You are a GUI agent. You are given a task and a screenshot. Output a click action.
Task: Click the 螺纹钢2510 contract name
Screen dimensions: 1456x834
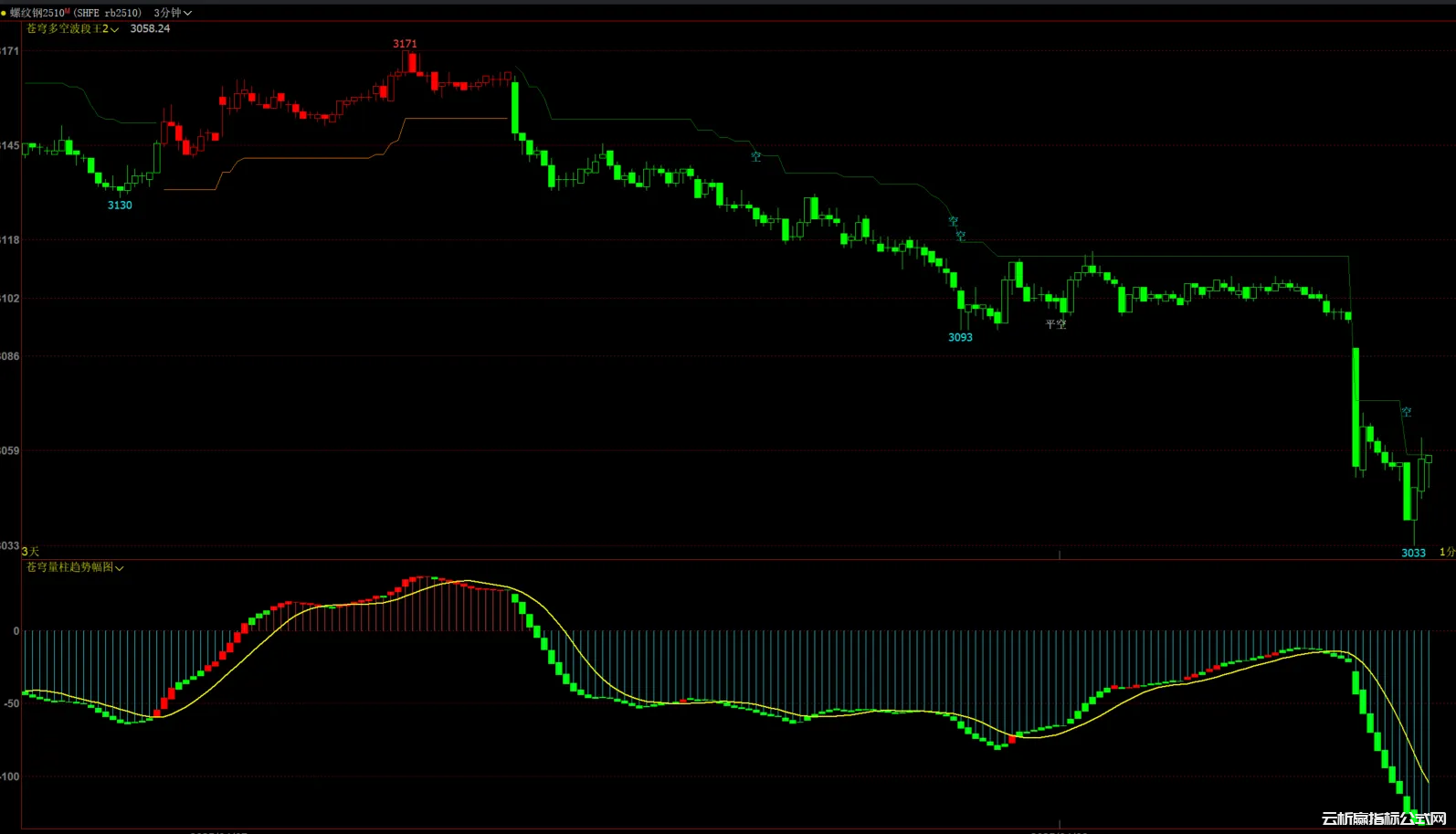[x=37, y=13]
